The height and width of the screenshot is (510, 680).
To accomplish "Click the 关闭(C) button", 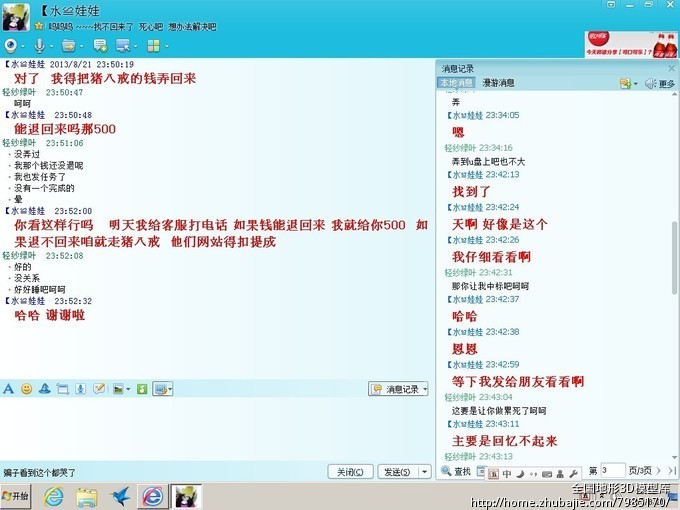I will (350, 471).
